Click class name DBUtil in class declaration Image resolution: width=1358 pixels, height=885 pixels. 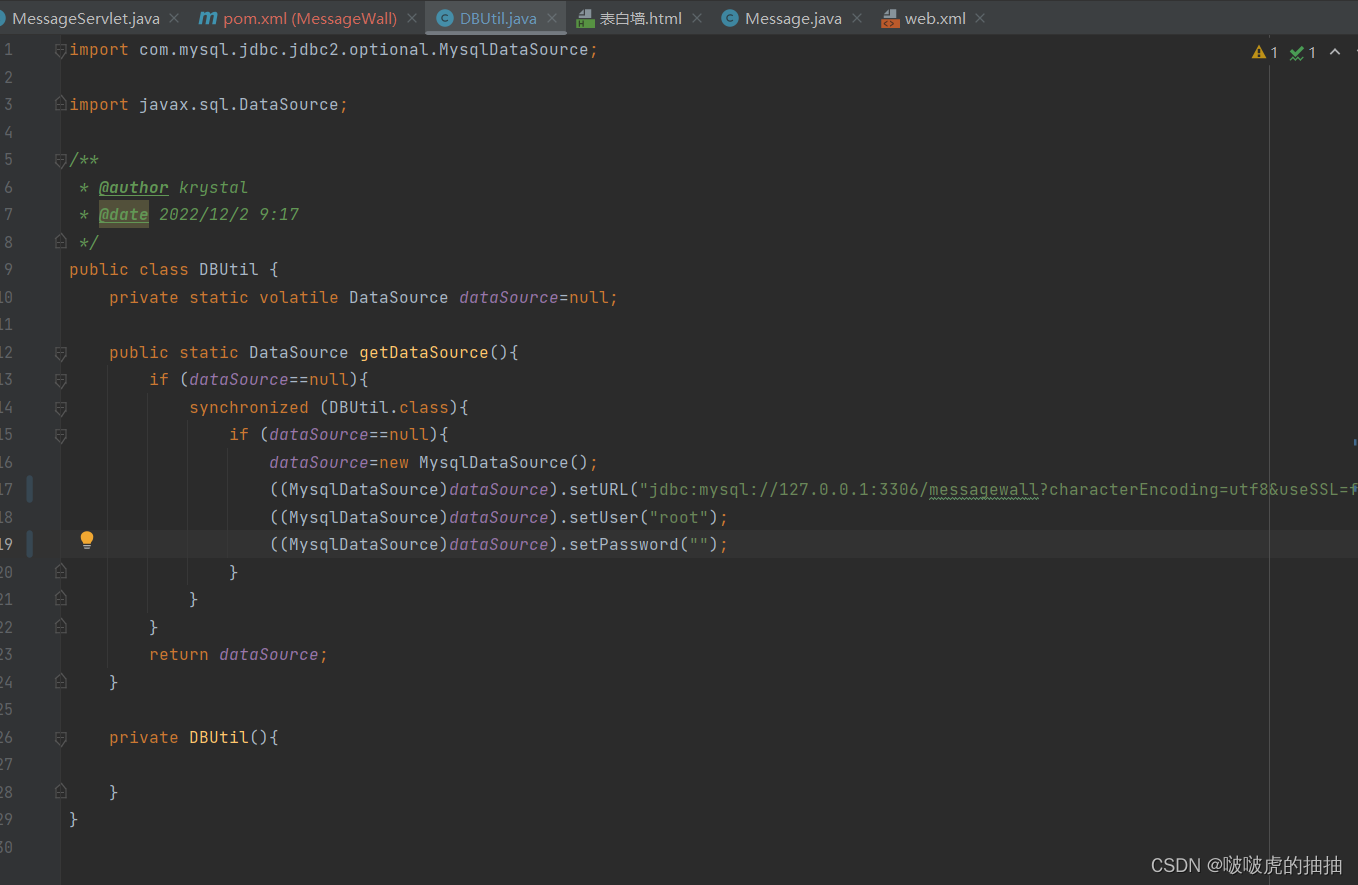pyautogui.click(x=229, y=269)
